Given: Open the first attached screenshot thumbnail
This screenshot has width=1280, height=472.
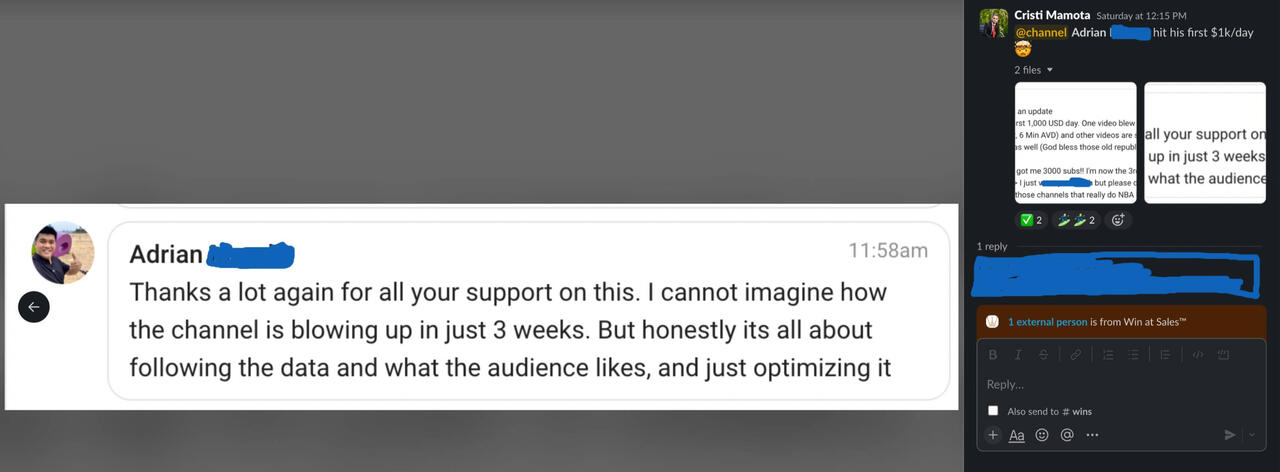Looking at the screenshot, I should [x=1075, y=142].
